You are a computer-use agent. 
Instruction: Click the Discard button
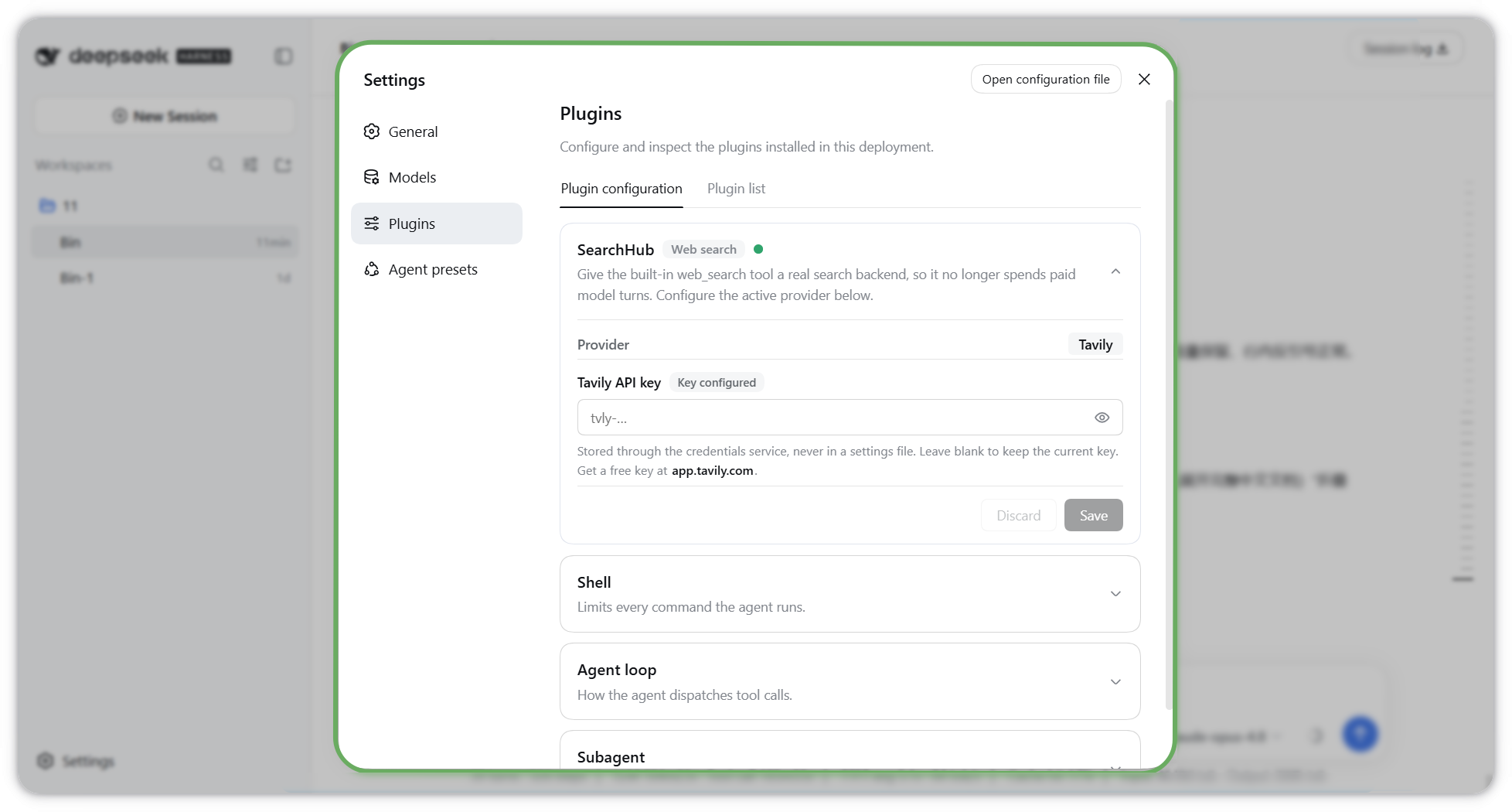coord(1018,515)
